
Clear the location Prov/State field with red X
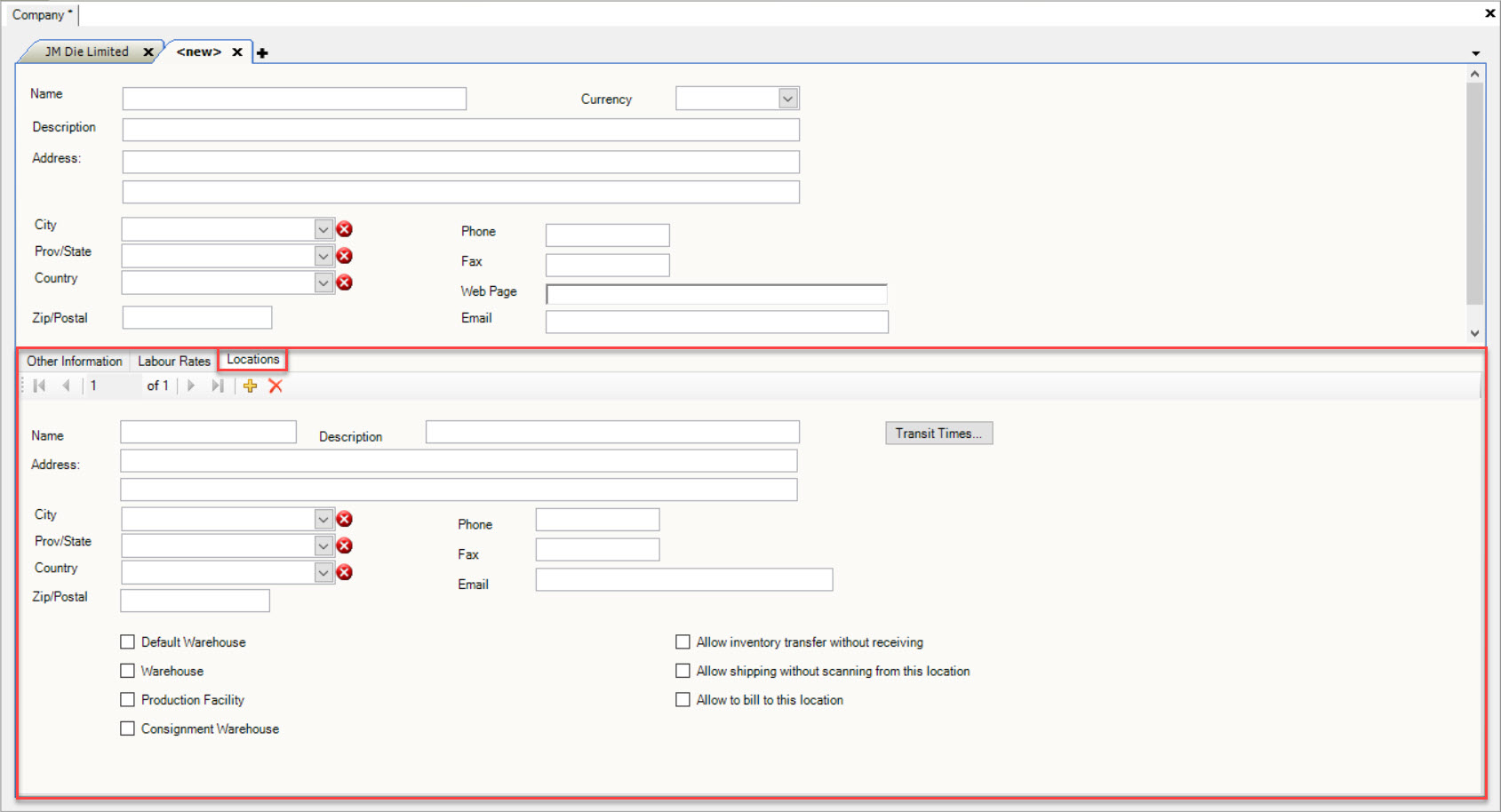(x=345, y=545)
